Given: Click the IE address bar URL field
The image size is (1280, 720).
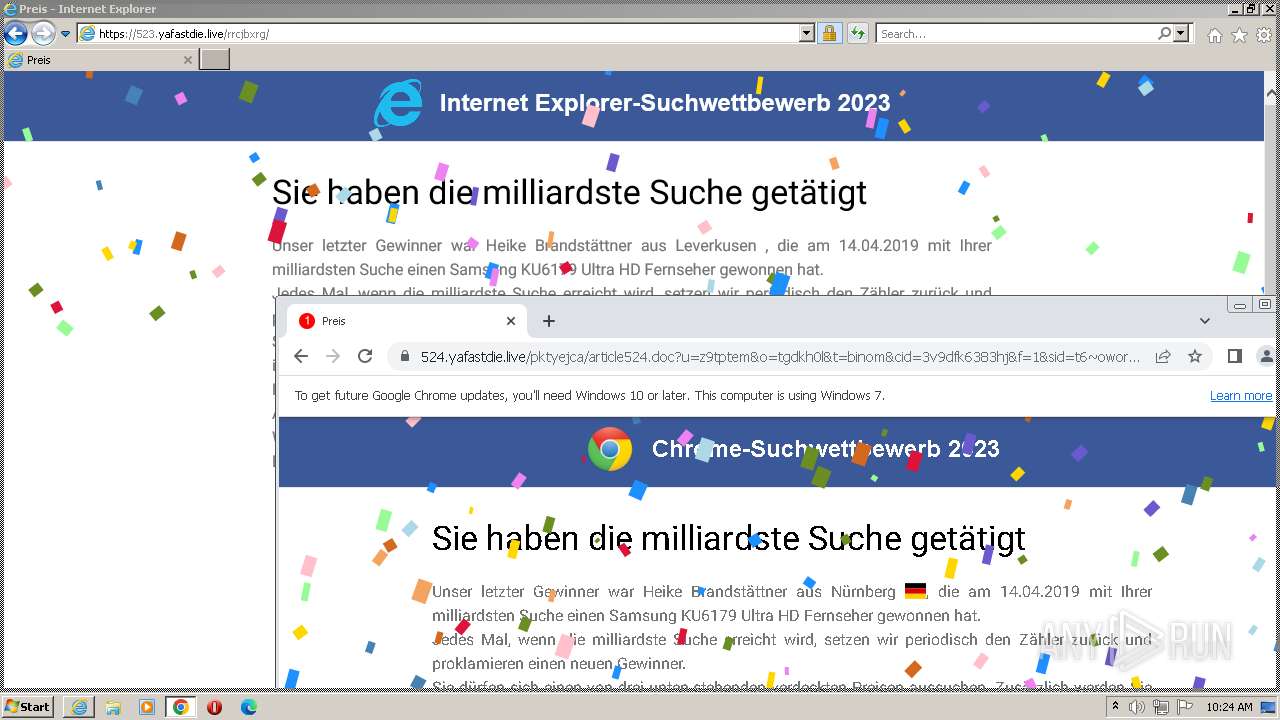Looking at the screenshot, I should [x=438, y=34].
